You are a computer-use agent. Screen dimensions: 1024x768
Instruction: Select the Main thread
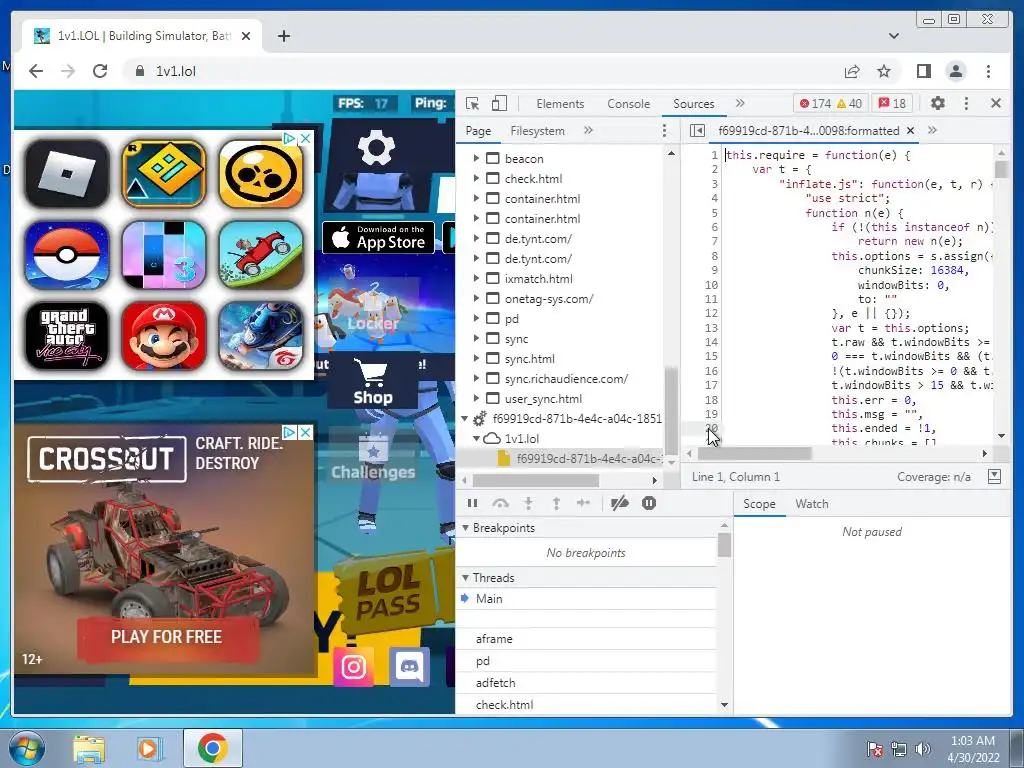pyautogui.click(x=489, y=599)
